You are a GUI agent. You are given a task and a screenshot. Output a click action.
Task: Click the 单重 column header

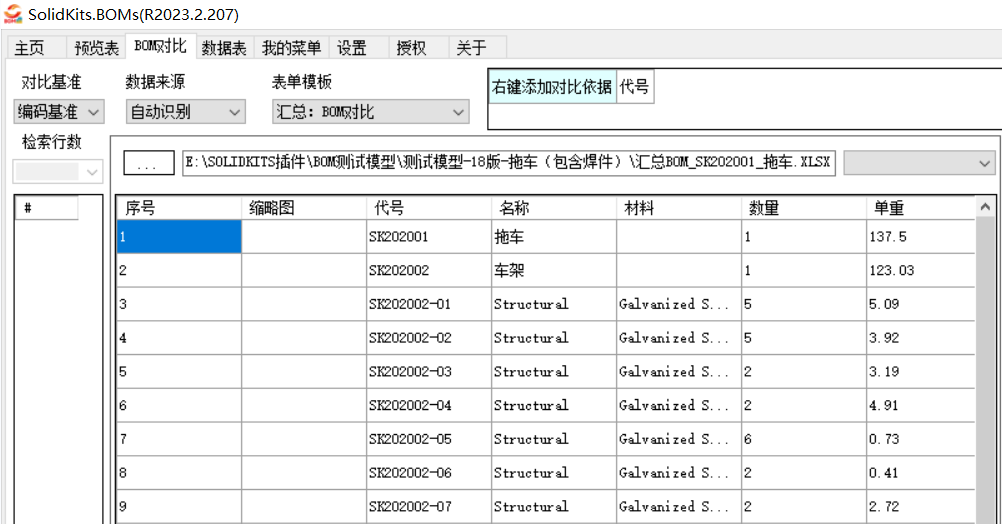point(921,208)
